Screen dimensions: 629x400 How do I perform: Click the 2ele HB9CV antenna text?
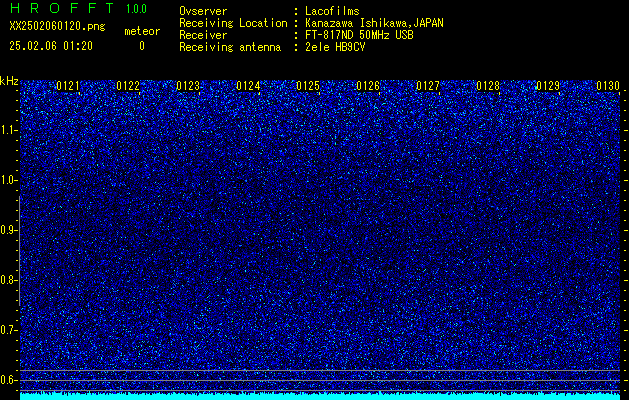[335, 47]
